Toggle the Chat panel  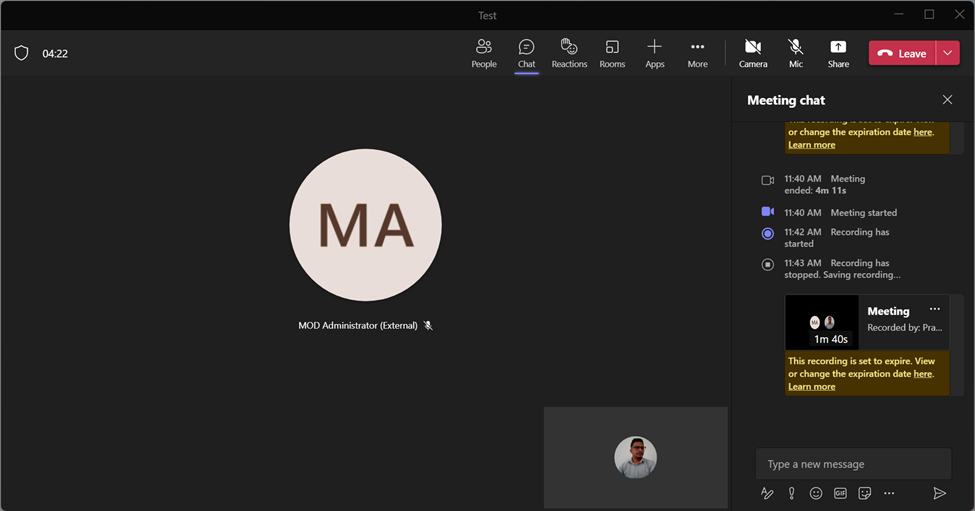tap(526, 53)
